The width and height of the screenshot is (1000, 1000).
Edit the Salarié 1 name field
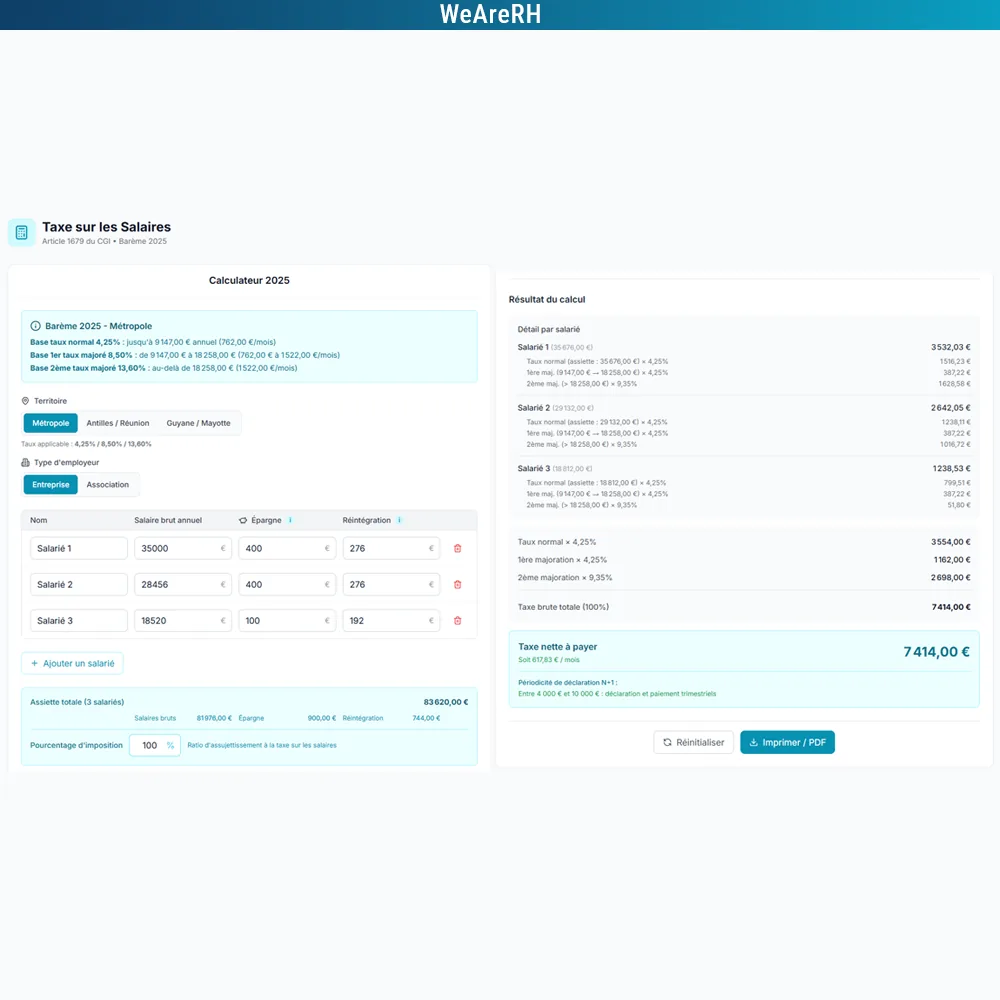pyautogui.click(x=79, y=548)
